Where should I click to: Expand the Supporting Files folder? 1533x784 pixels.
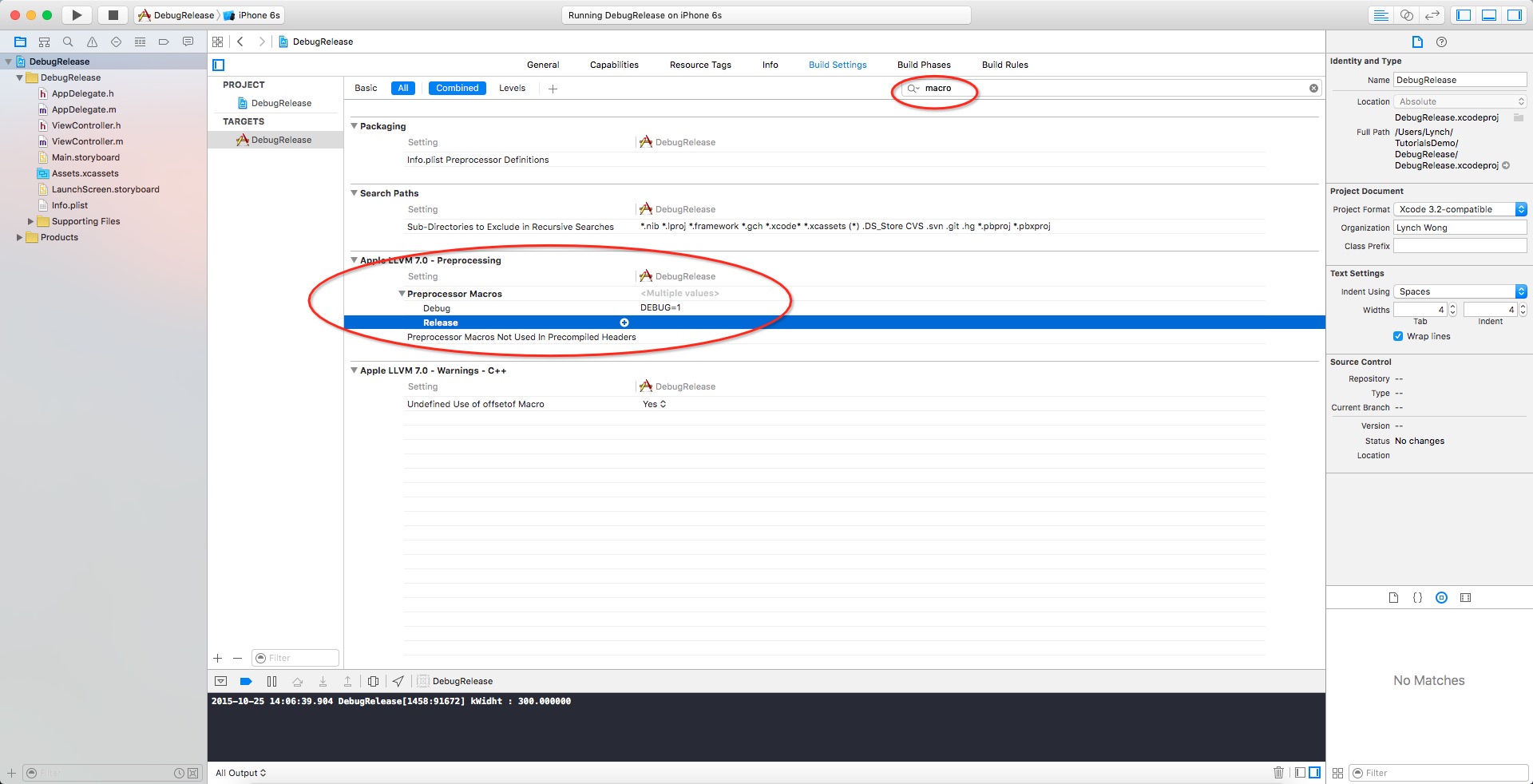[x=30, y=221]
